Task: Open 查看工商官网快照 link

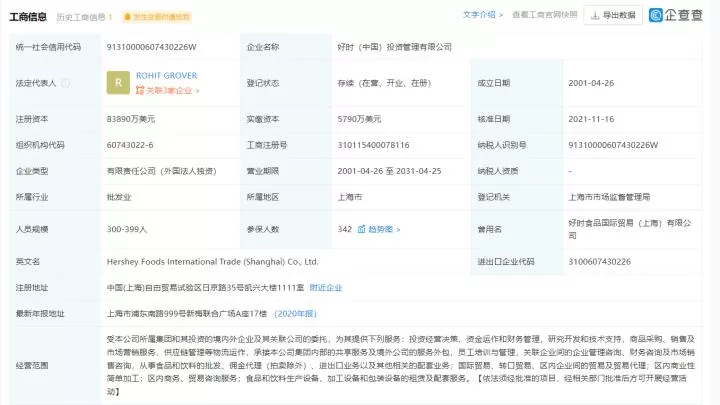Action: [x=545, y=15]
